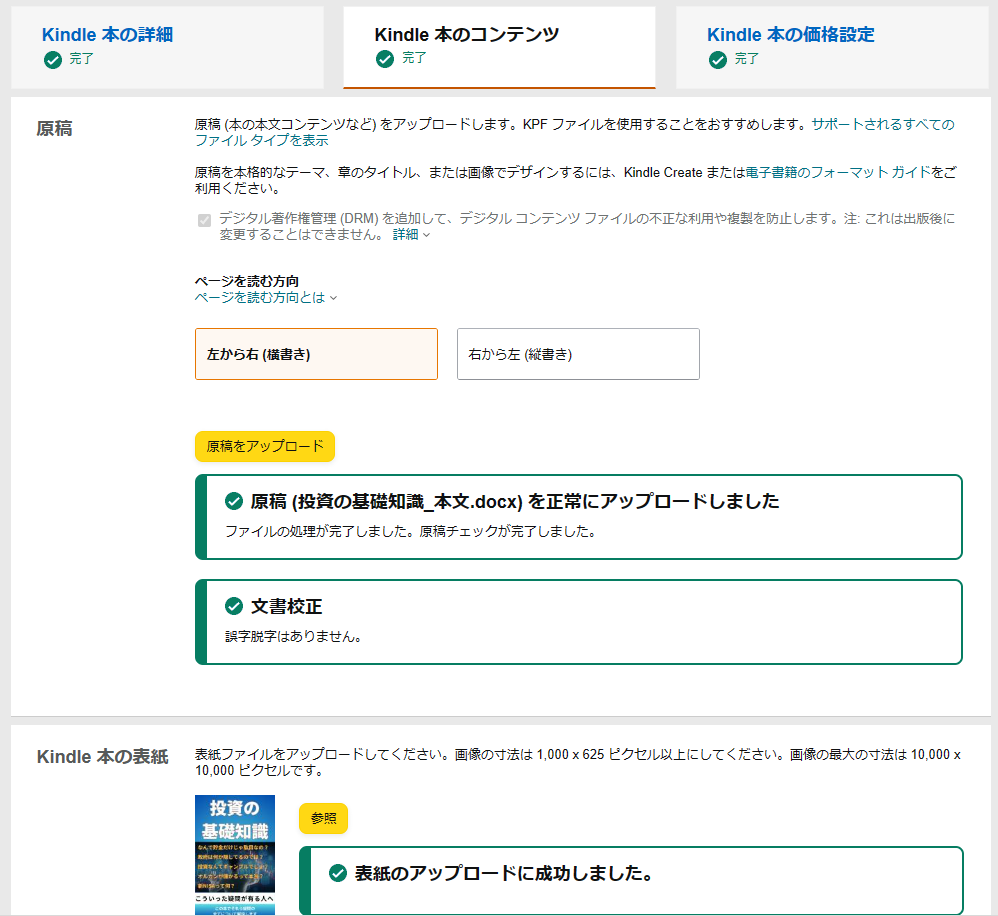Click checkmark icon beside 文書校正
998x916 pixels.
pos(235,606)
